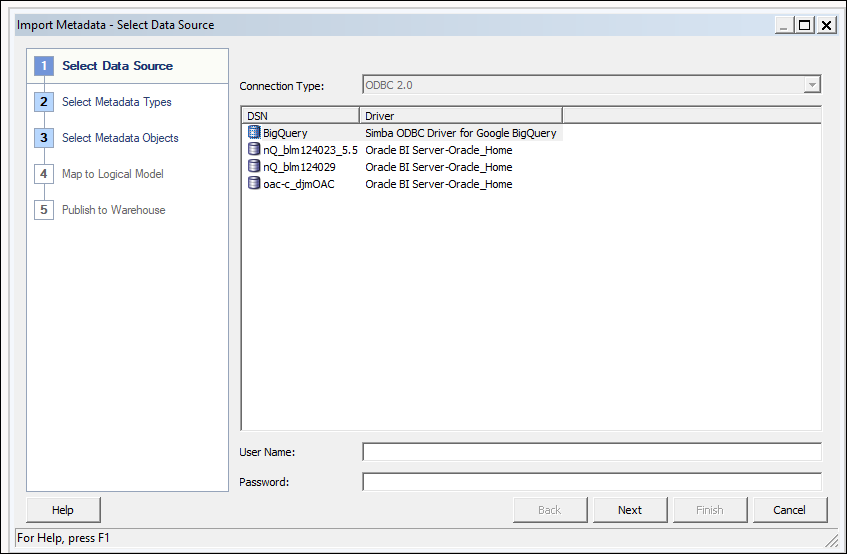Click the 'For Help, press F1' status text

point(63,538)
